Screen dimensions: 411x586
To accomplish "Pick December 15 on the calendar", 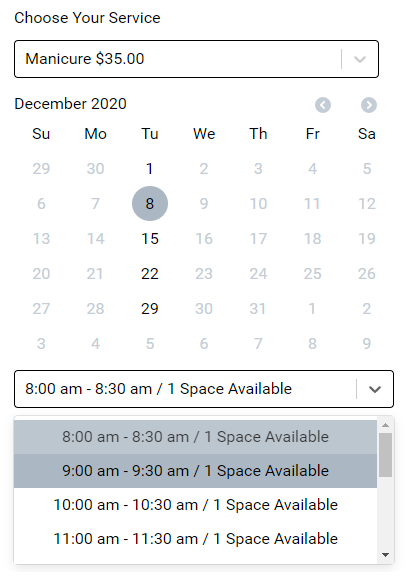I will pos(150,238).
